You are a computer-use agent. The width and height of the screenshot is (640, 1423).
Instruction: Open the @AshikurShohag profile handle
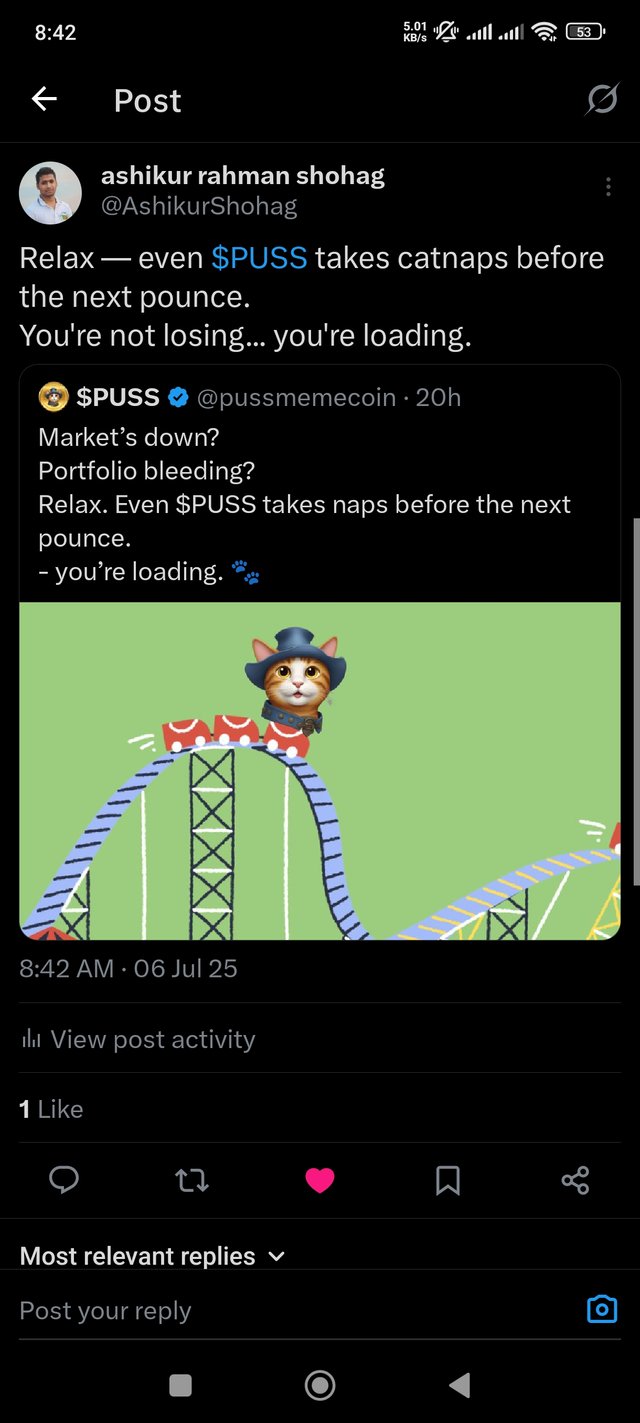(x=199, y=207)
